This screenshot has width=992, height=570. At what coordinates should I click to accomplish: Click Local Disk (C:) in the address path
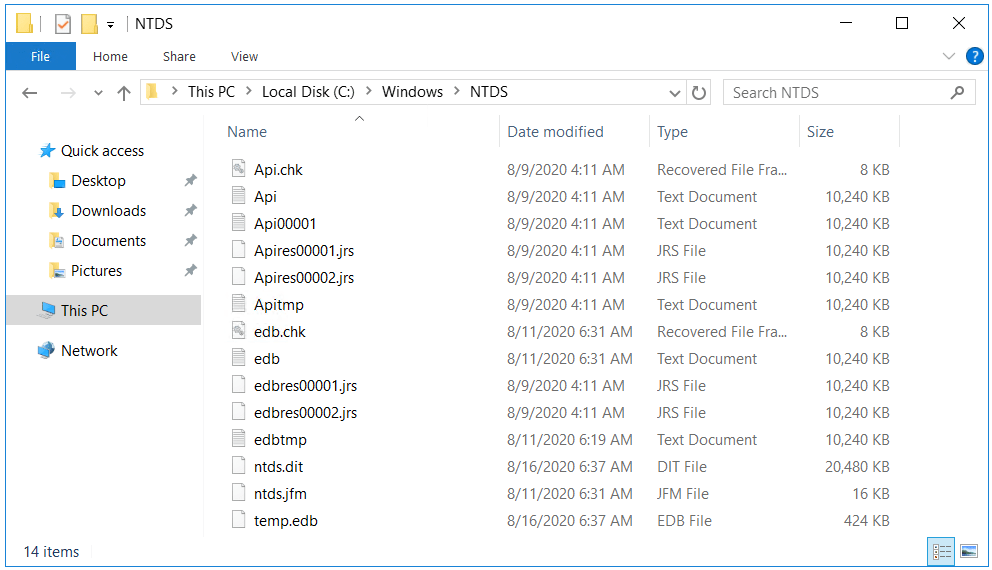coord(308,92)
